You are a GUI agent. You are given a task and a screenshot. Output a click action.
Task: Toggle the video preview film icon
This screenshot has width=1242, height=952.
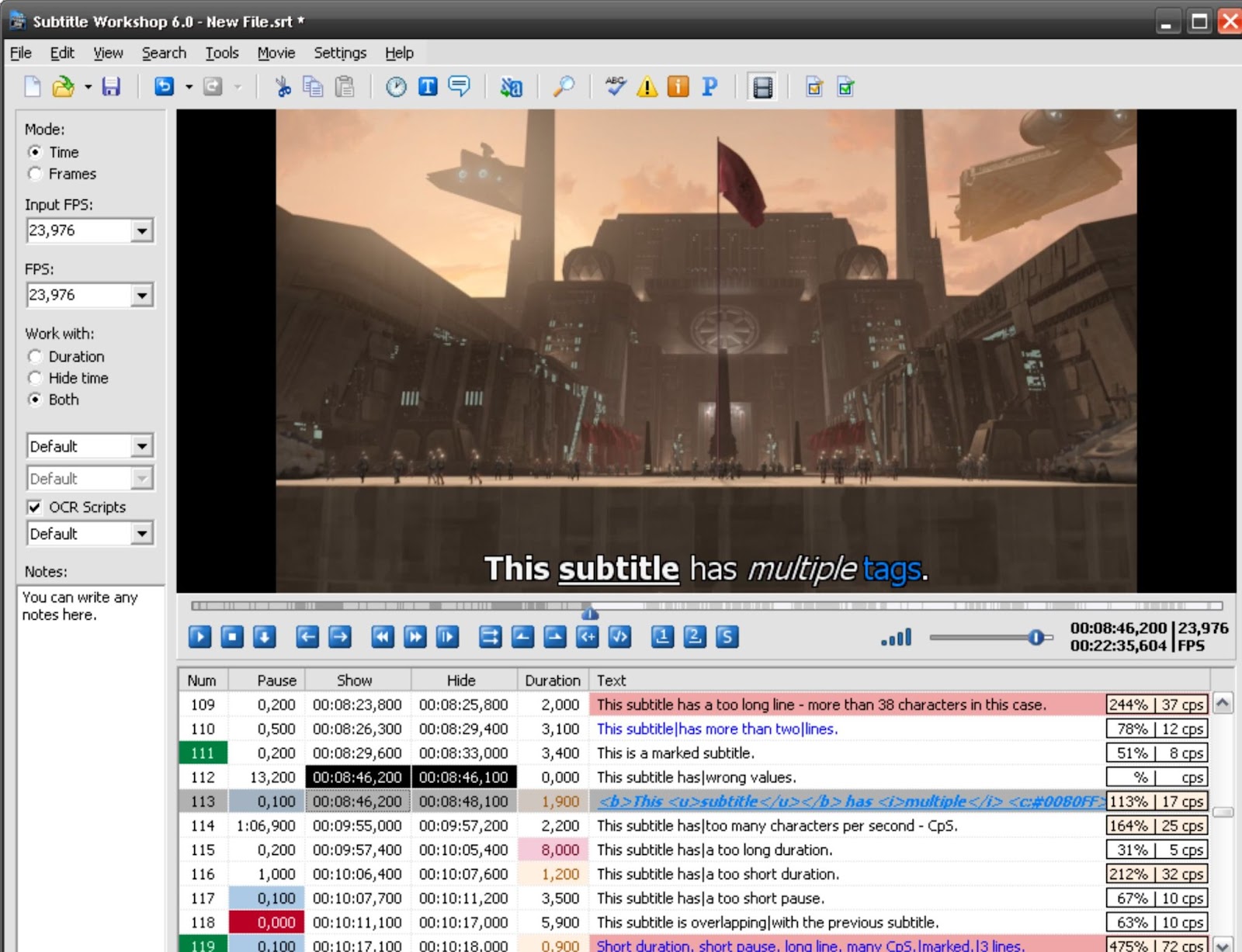tap(762, 87)
